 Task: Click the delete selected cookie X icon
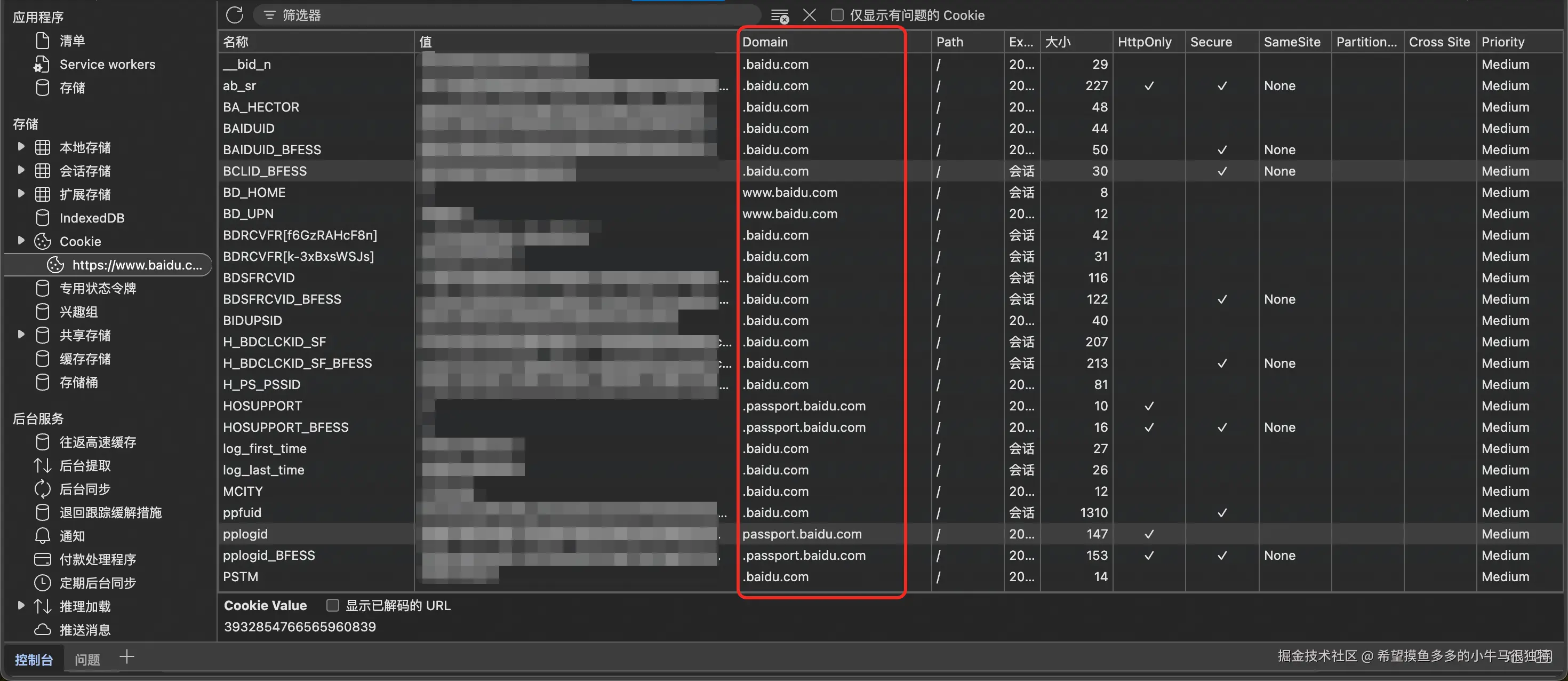pyautogui.click(x=809, y=15)
